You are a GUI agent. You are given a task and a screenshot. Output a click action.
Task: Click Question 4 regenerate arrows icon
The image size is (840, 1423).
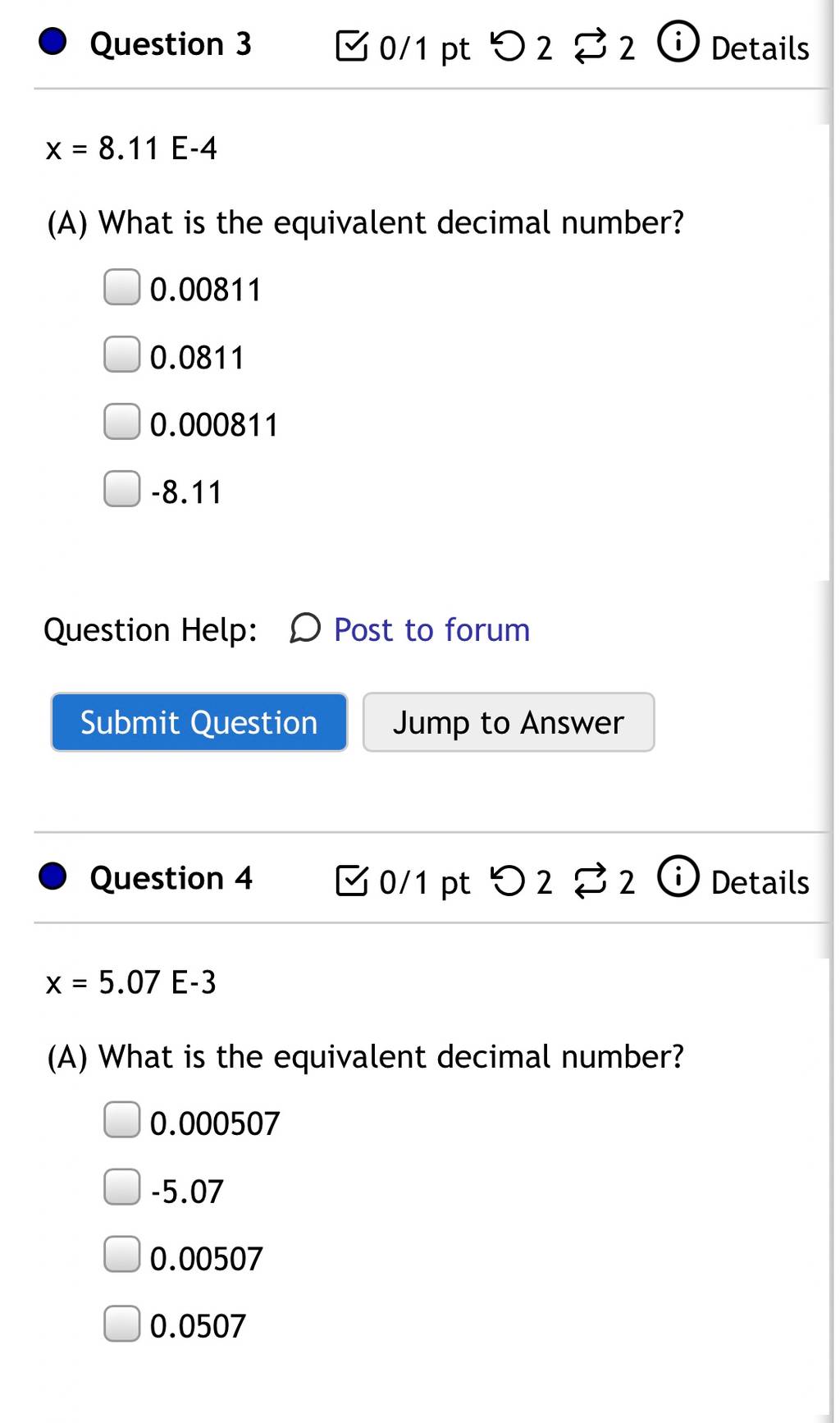pyautogui.click(x=590, y=881)
